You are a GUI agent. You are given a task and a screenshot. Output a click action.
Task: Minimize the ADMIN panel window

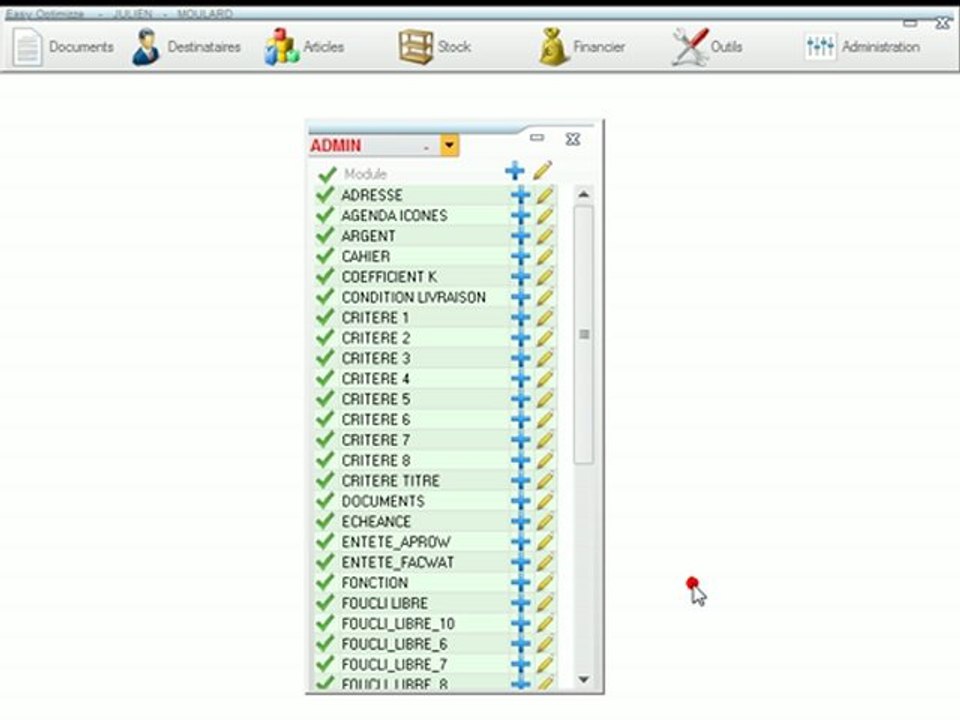(537, 138)
